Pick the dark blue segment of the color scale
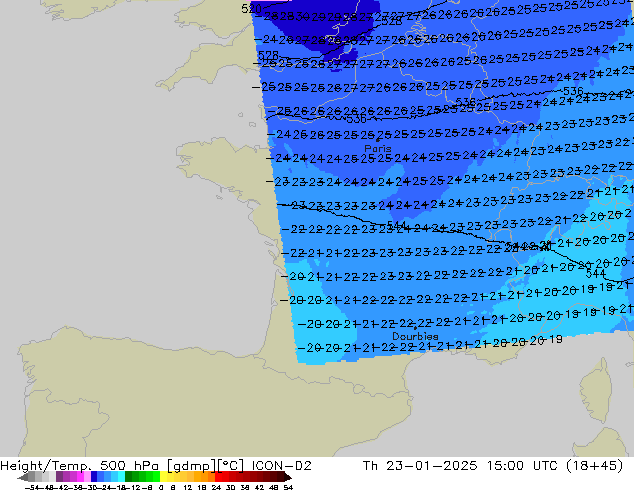634x490 pixels. click(94, 477)
